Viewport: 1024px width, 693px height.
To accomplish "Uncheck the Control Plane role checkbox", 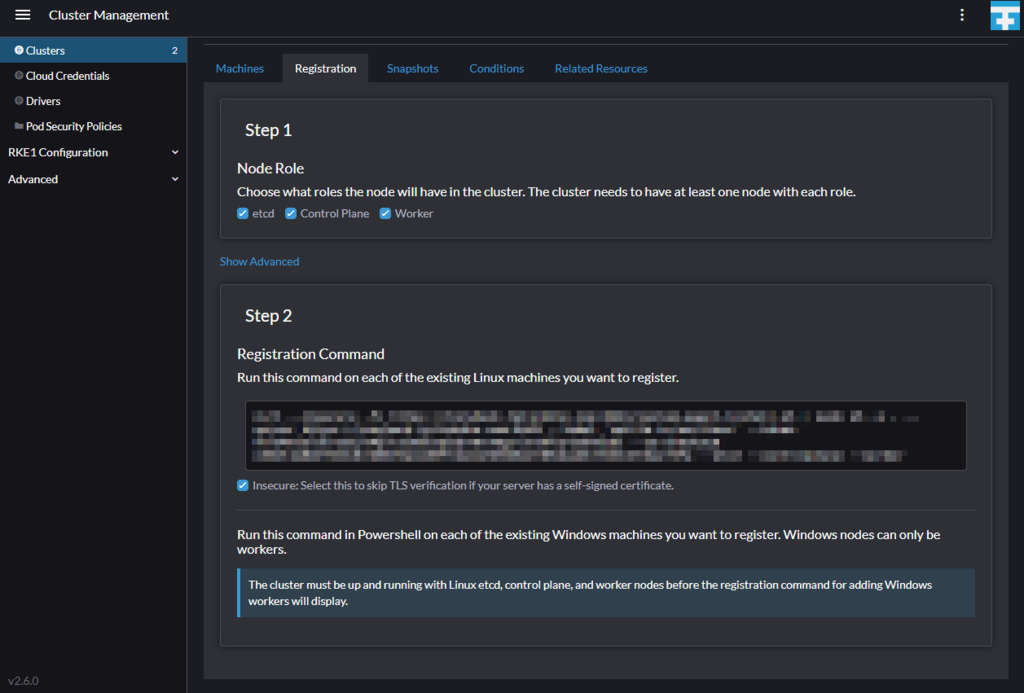I will [x=291, y=214].
